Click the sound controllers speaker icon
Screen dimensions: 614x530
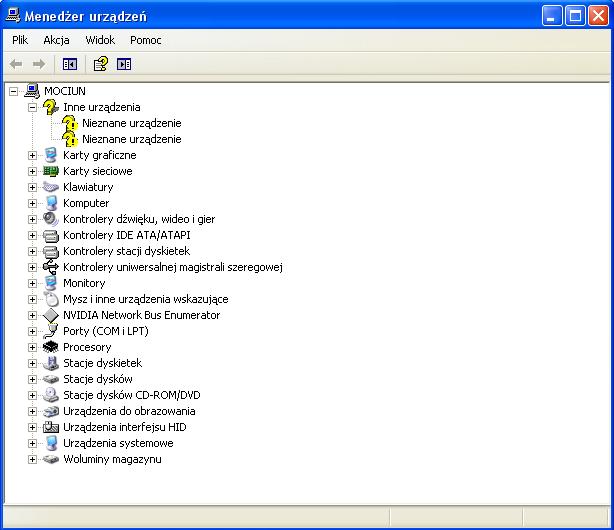click(x=51, y=219)
